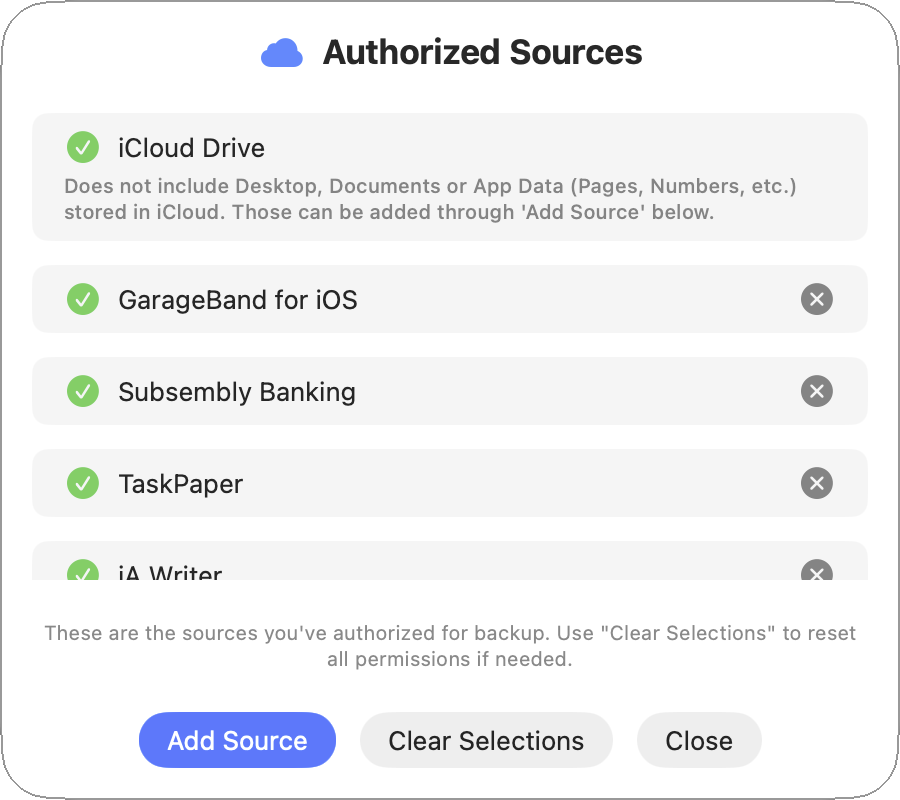The height and width of the screenshot is (800, 900).
Task: Select the GarageBand for iOS row label
Action: click(x=237, y=299)
